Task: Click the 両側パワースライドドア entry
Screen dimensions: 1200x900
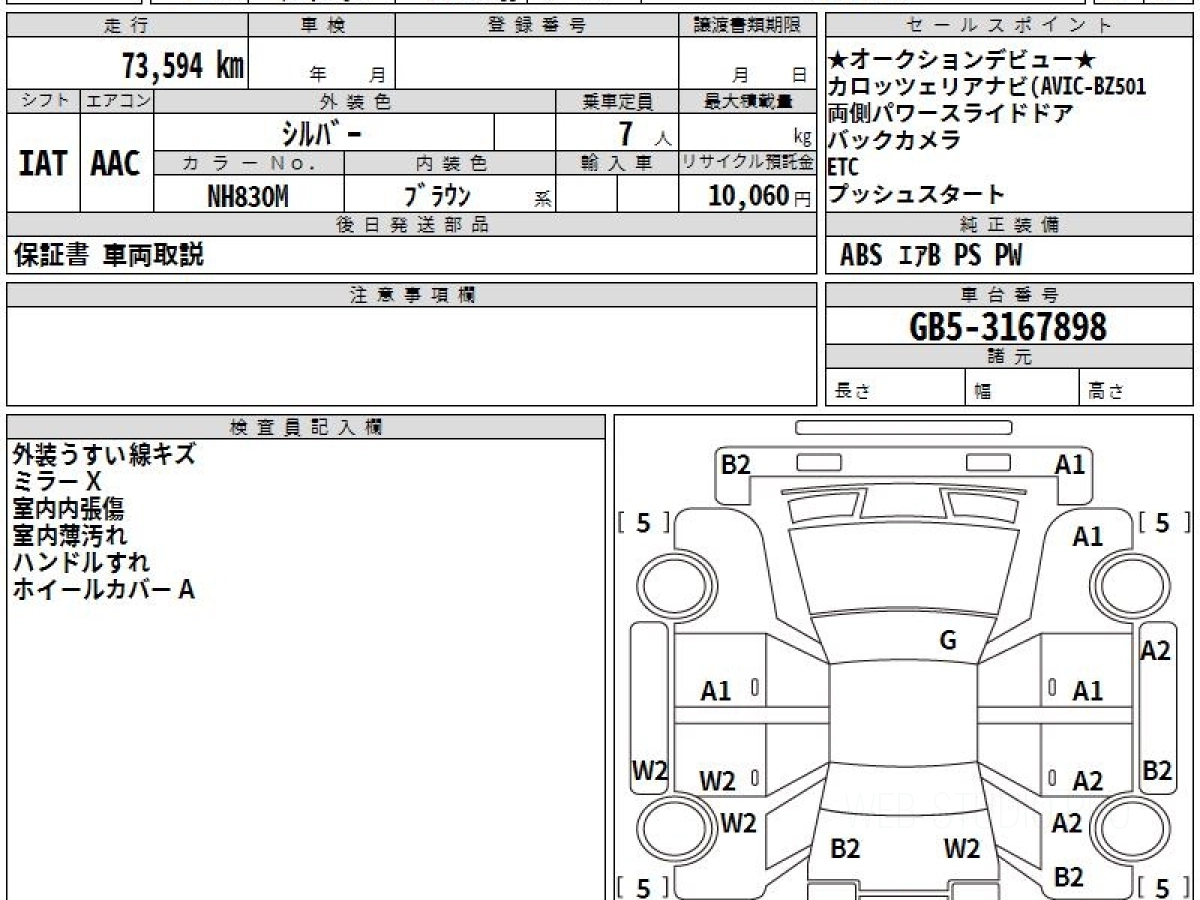Action: [951, 113]
